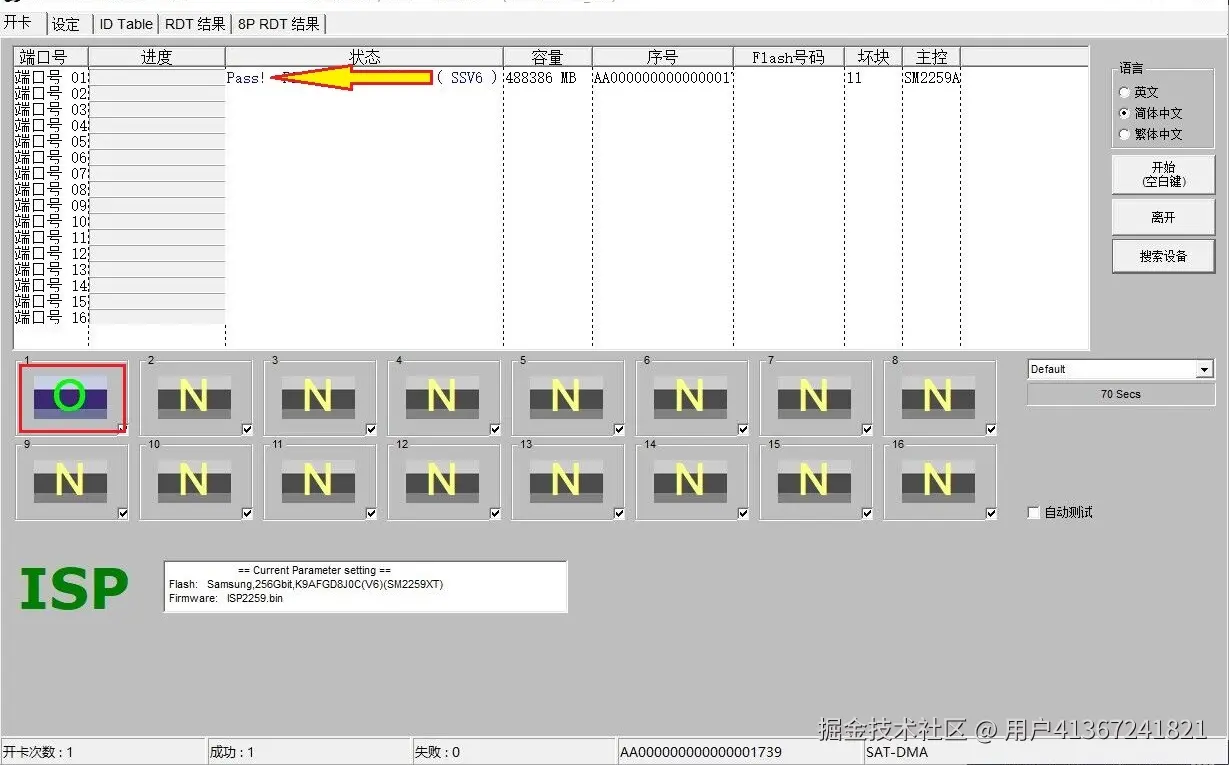This screenshot has width=1229, height=765.
Task: Click the 搜索设备 search device button
Action: point(1163,256)
